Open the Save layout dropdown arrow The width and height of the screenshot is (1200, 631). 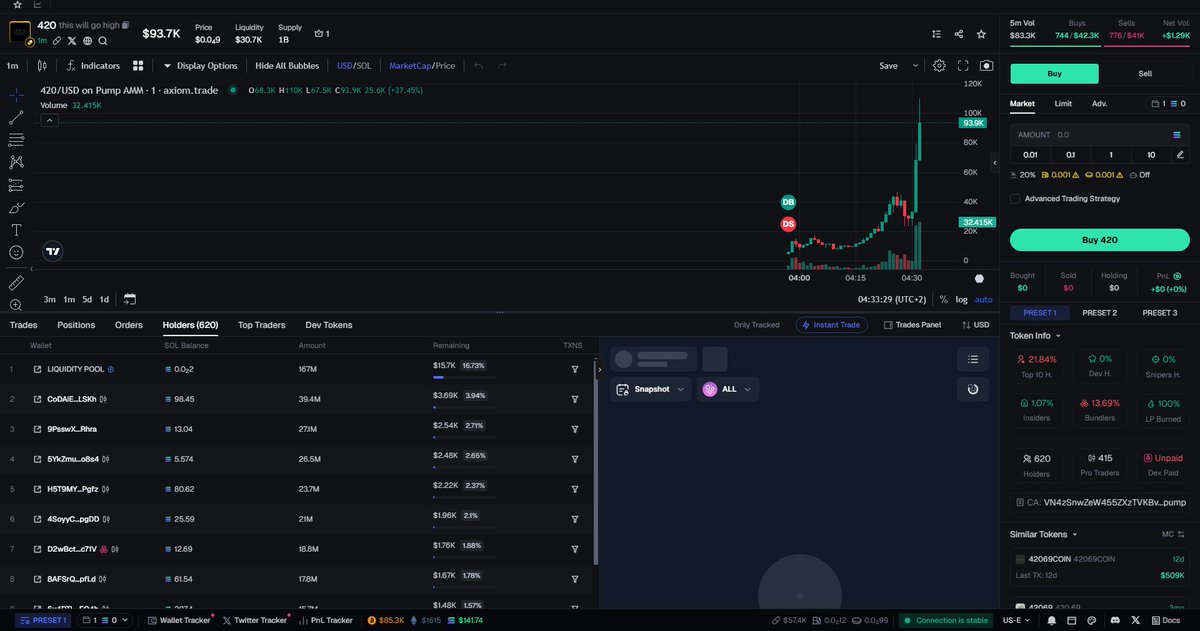tap(915, 66)
